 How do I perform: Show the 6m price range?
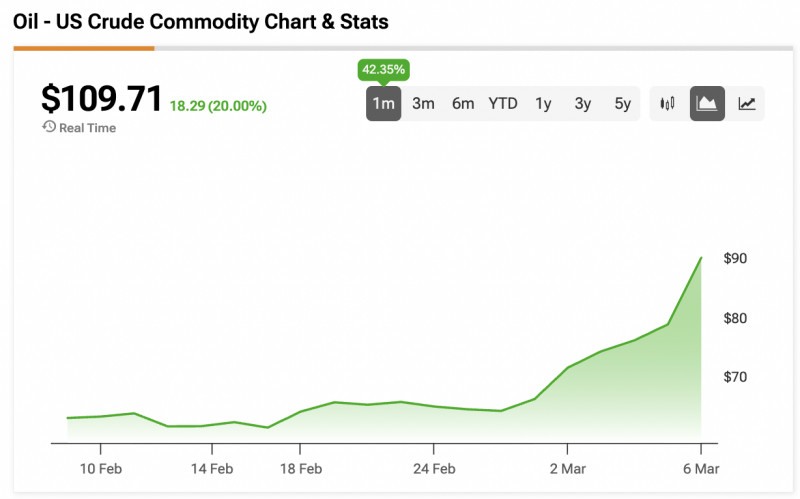coord(463,103)
